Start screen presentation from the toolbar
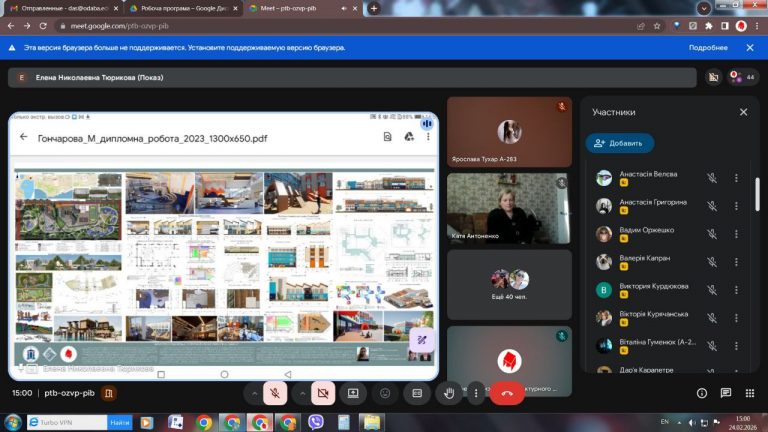The width and height of the screenshot is (768, 432). (353, 394)
